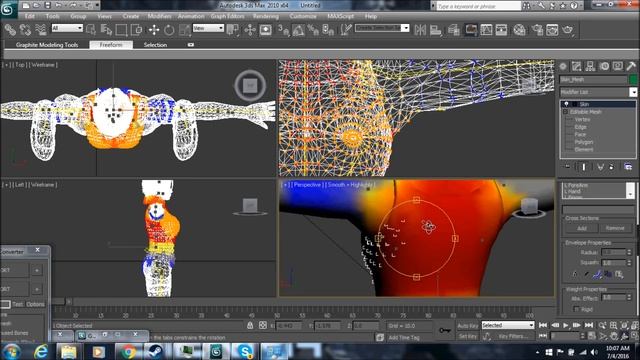Open the selection filter All dropdown
The width and height of the screenshot is (640, 360).
67,28
